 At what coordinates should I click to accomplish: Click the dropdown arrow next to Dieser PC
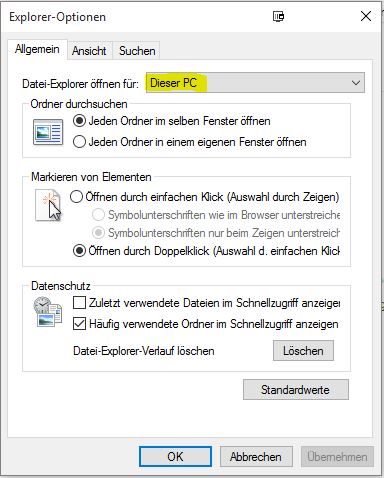point(356,83)
